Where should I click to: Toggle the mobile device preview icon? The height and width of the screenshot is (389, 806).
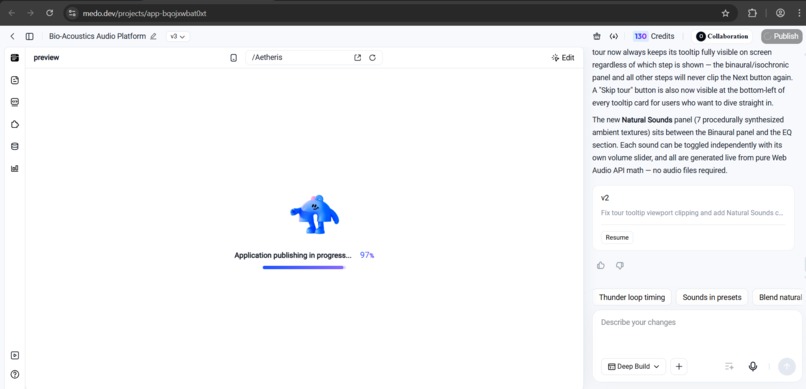[x=233, y=58]
